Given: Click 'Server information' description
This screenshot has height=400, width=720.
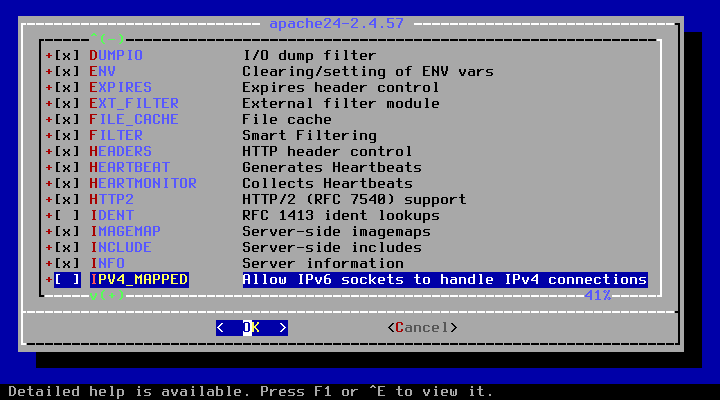Looking at the screenshot, I should (323, 264).
